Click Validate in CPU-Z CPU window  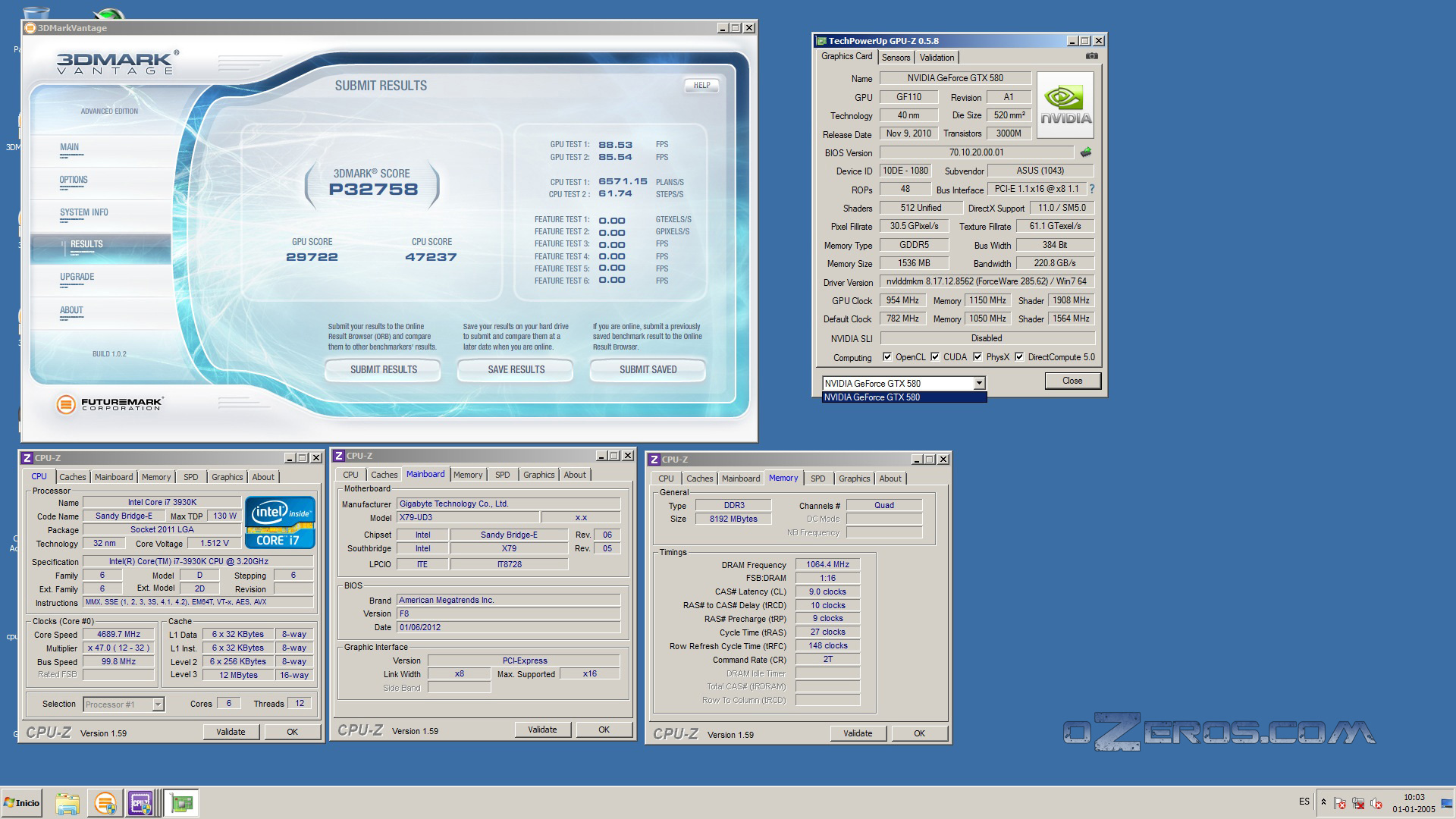[231, 732]
